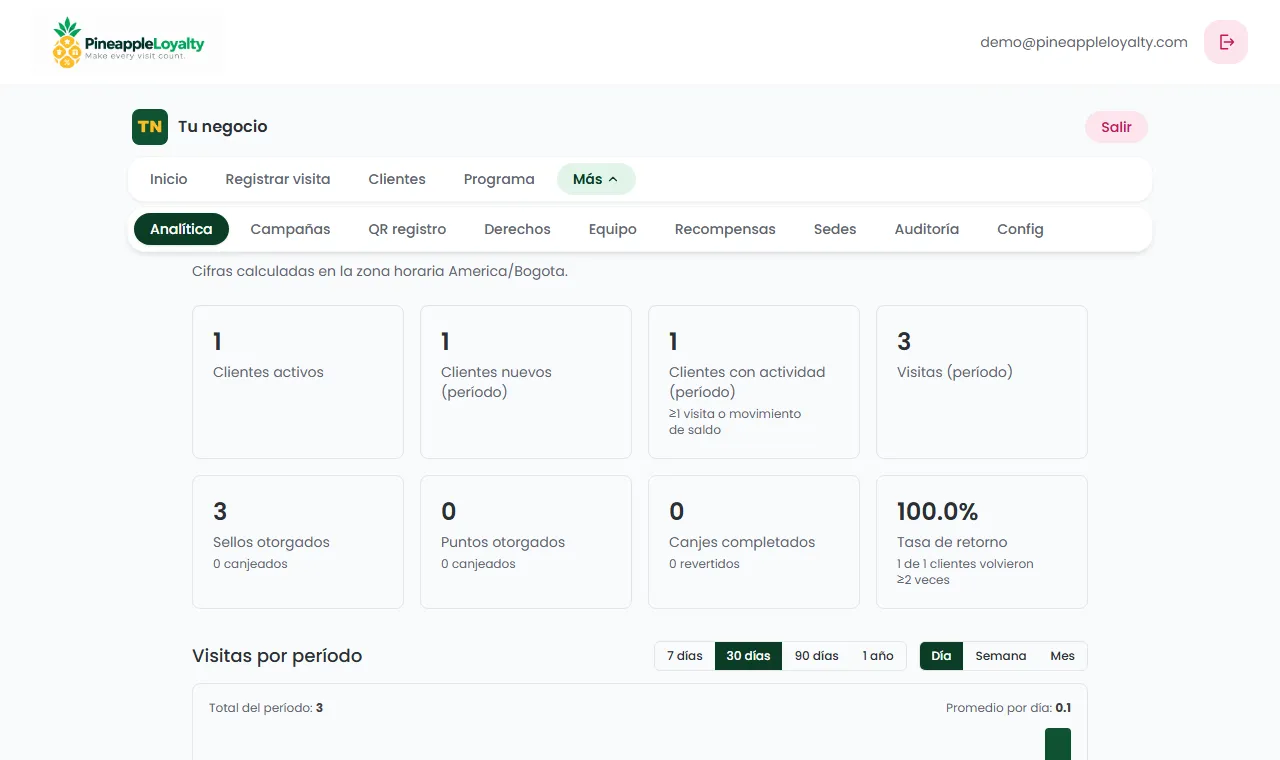1280x760 pixels.
Task: Group visits by Día
Action: coord(941,656)
